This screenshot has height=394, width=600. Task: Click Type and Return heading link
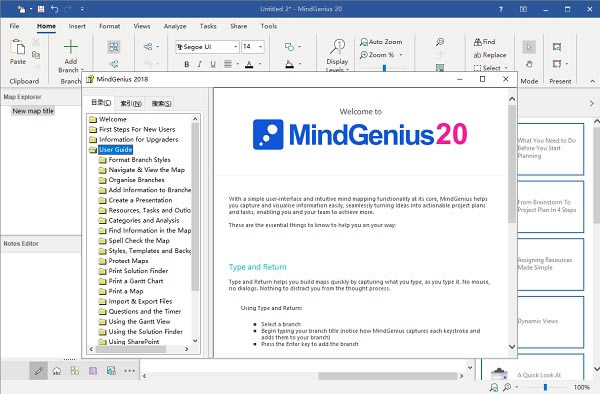[258, 267]
